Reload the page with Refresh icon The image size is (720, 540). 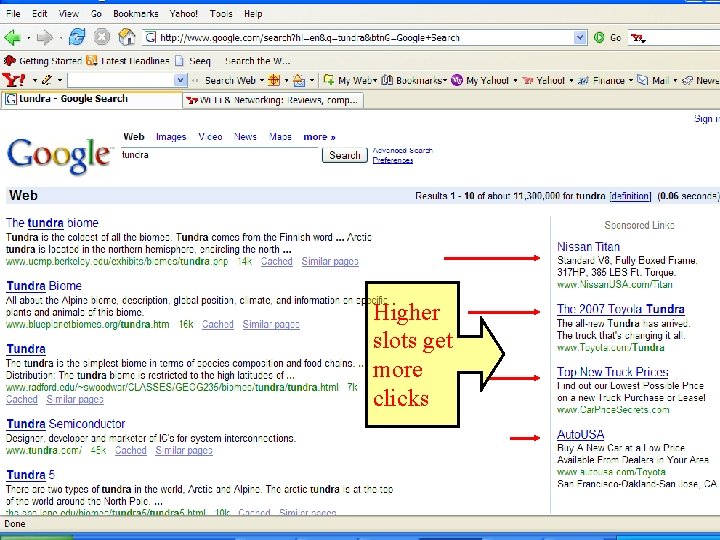point(77,37)
